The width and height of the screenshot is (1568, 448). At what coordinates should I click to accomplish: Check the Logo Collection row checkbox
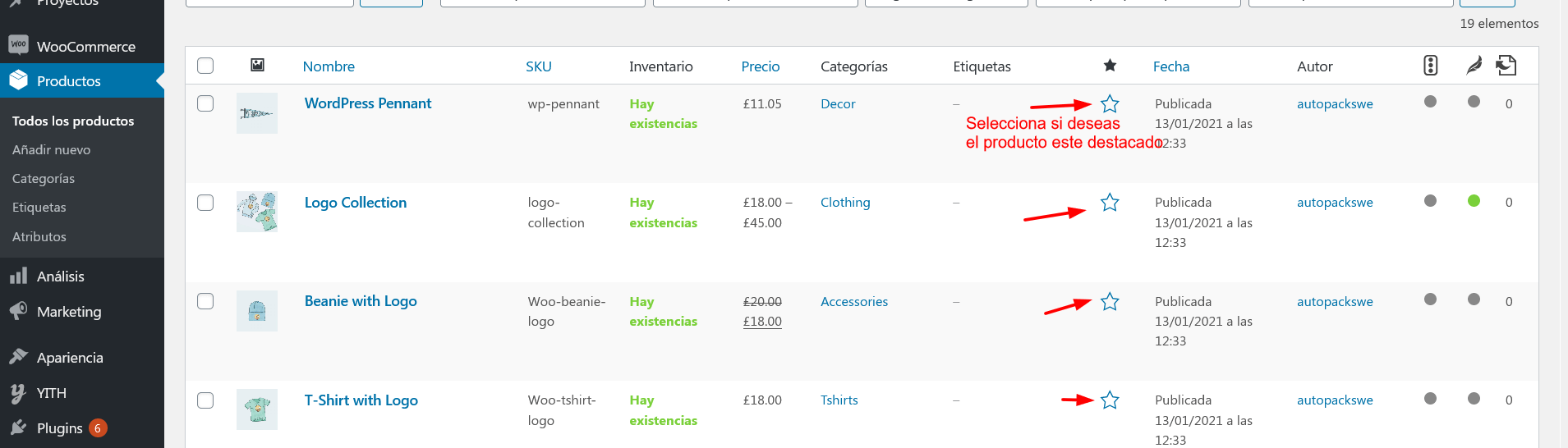pos(205,202)
